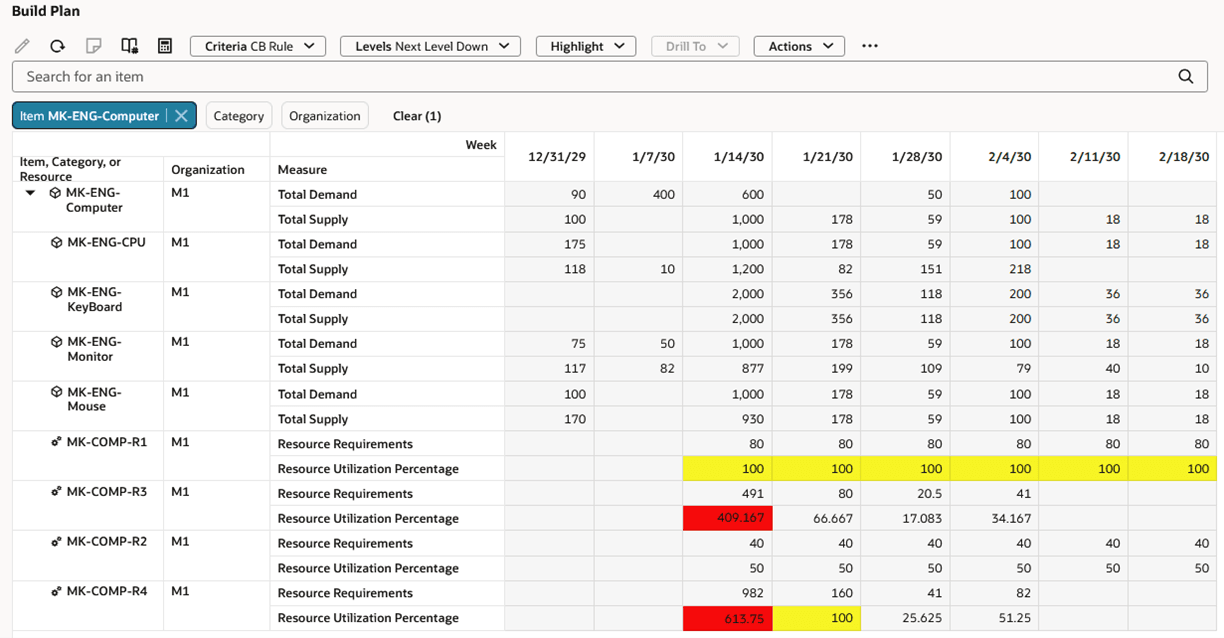Open the Actions menu

click(x=799, y=46)
